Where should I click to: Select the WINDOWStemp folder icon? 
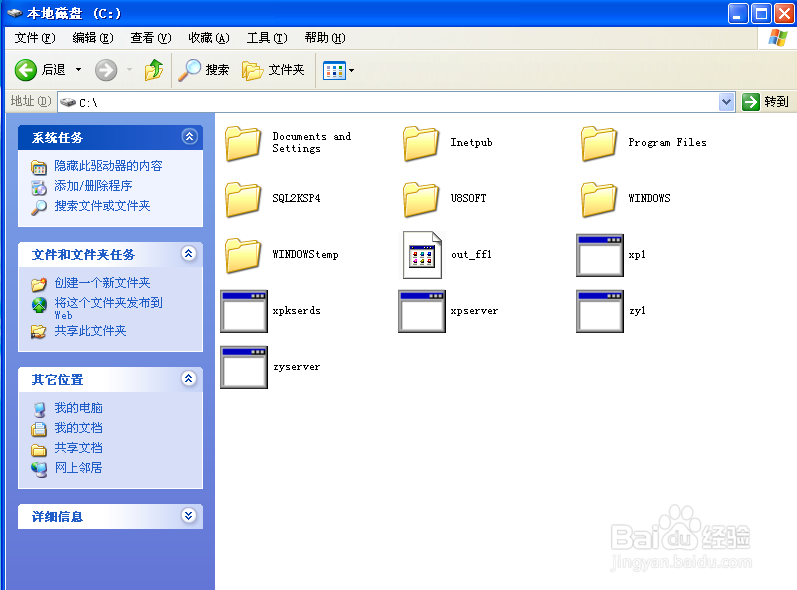(x=243, y=255)
